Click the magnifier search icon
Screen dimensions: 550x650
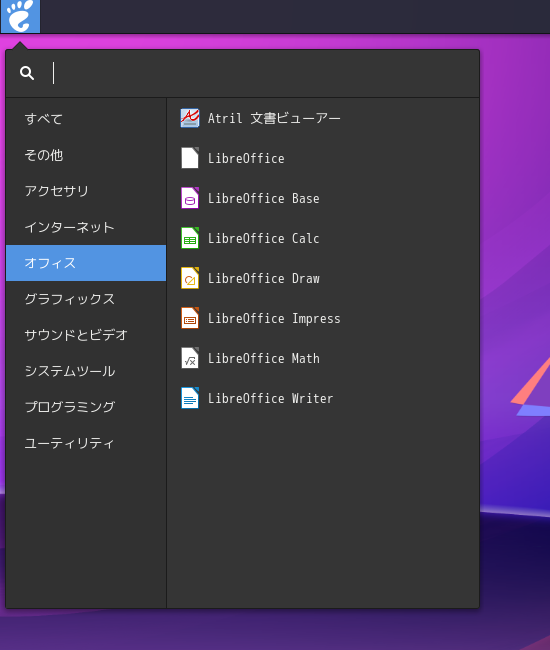click(x=27, y=73)
